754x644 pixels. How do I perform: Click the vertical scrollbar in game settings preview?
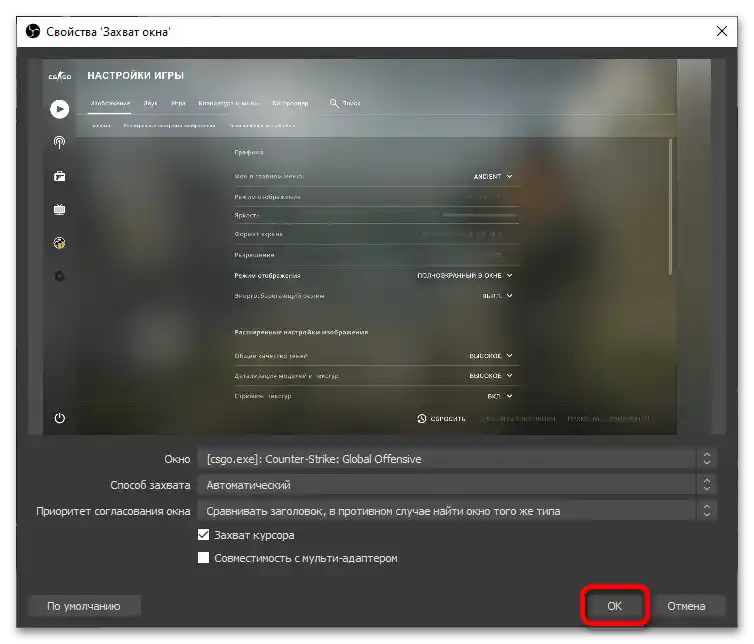coord(670,207)
